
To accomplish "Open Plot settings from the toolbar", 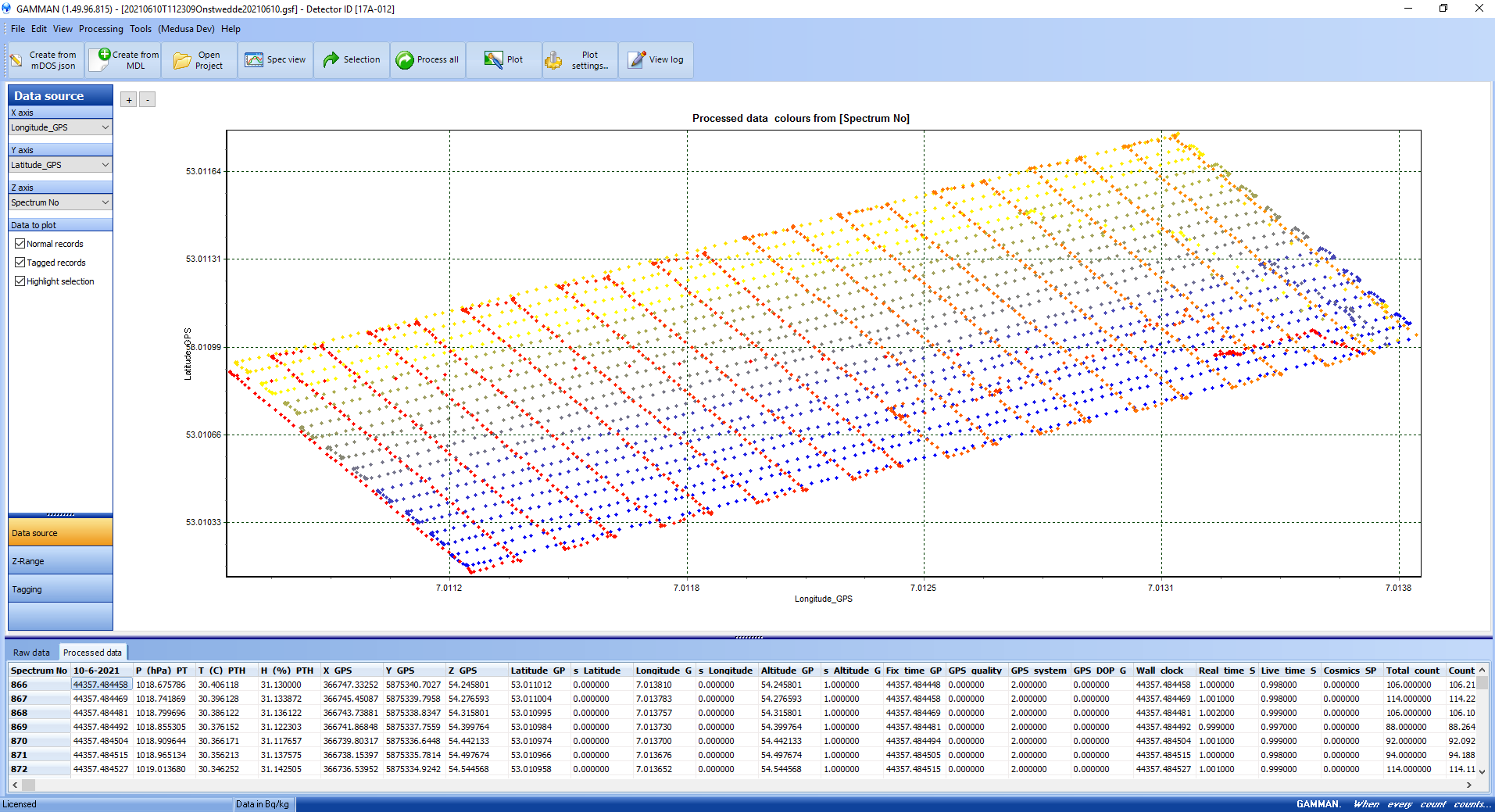I will click(554, 60).
